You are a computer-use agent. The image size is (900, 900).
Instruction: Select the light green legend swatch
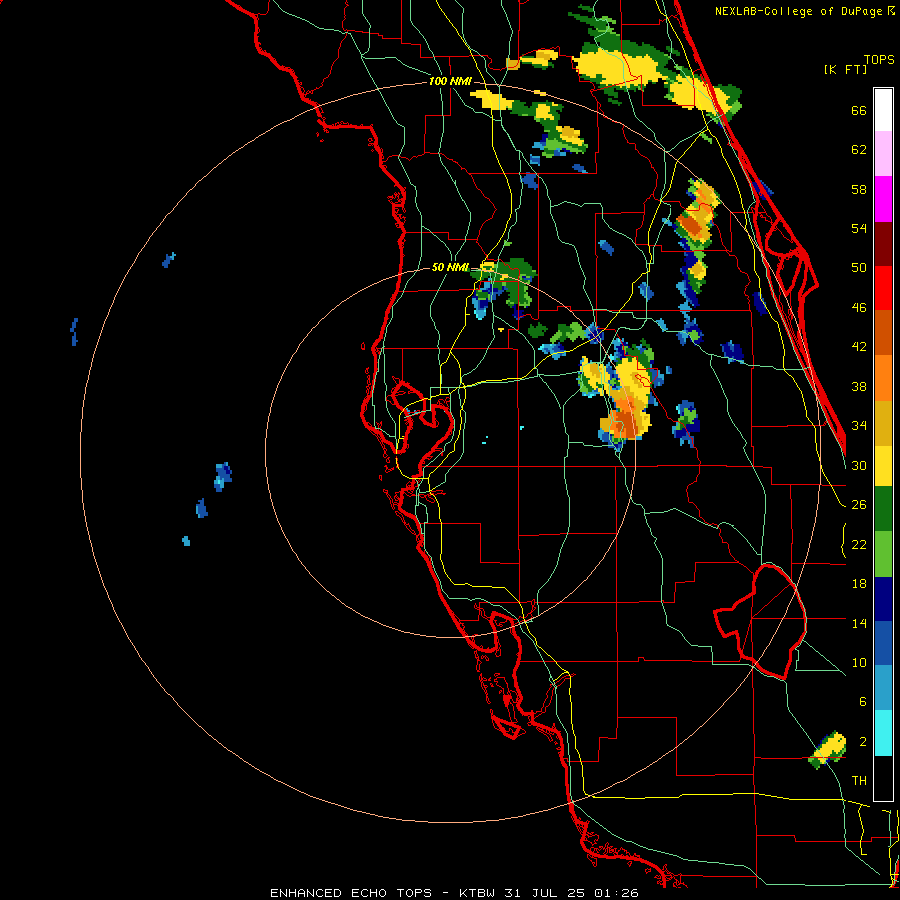(x=883, y=554)
